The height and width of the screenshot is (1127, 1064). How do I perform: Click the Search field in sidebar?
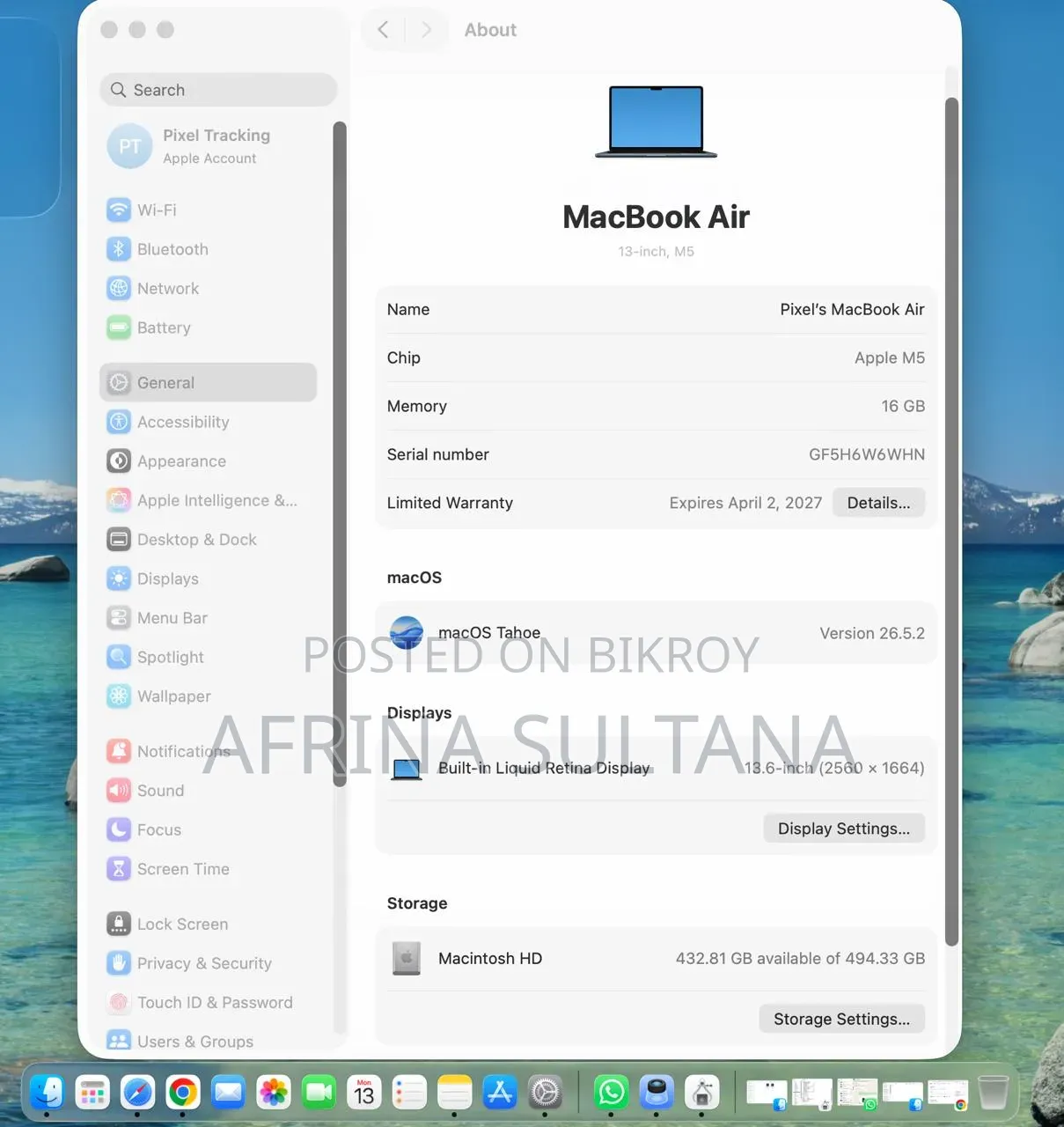pyautogui.click(x=218, y=90)
